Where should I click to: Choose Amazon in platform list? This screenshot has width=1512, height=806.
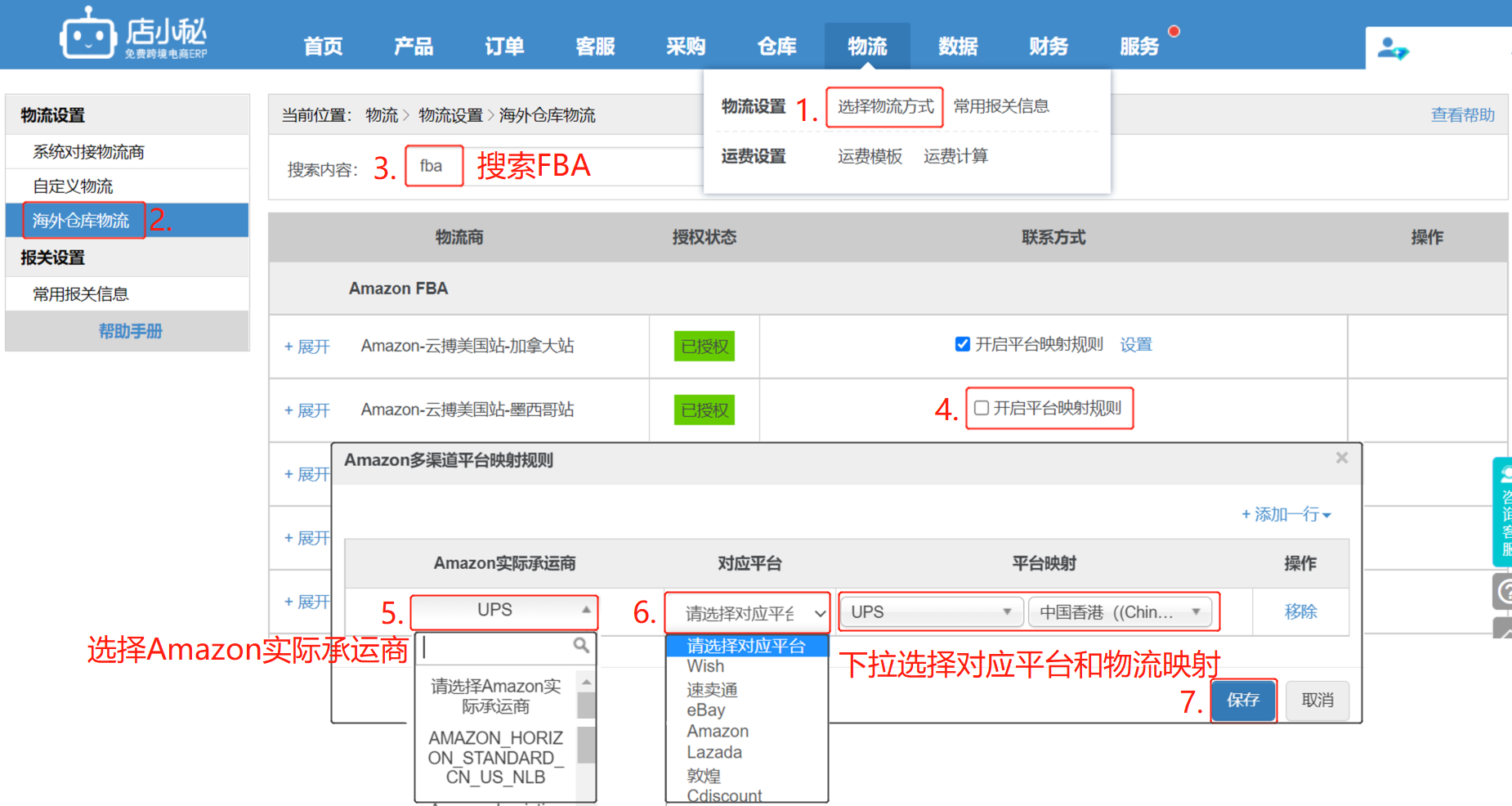pos(718,731)
